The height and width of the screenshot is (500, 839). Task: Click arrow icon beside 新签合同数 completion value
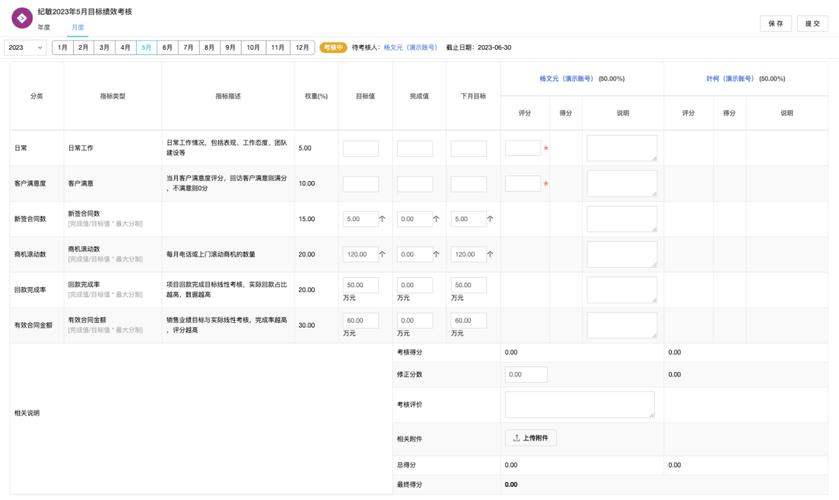[436, 219]
